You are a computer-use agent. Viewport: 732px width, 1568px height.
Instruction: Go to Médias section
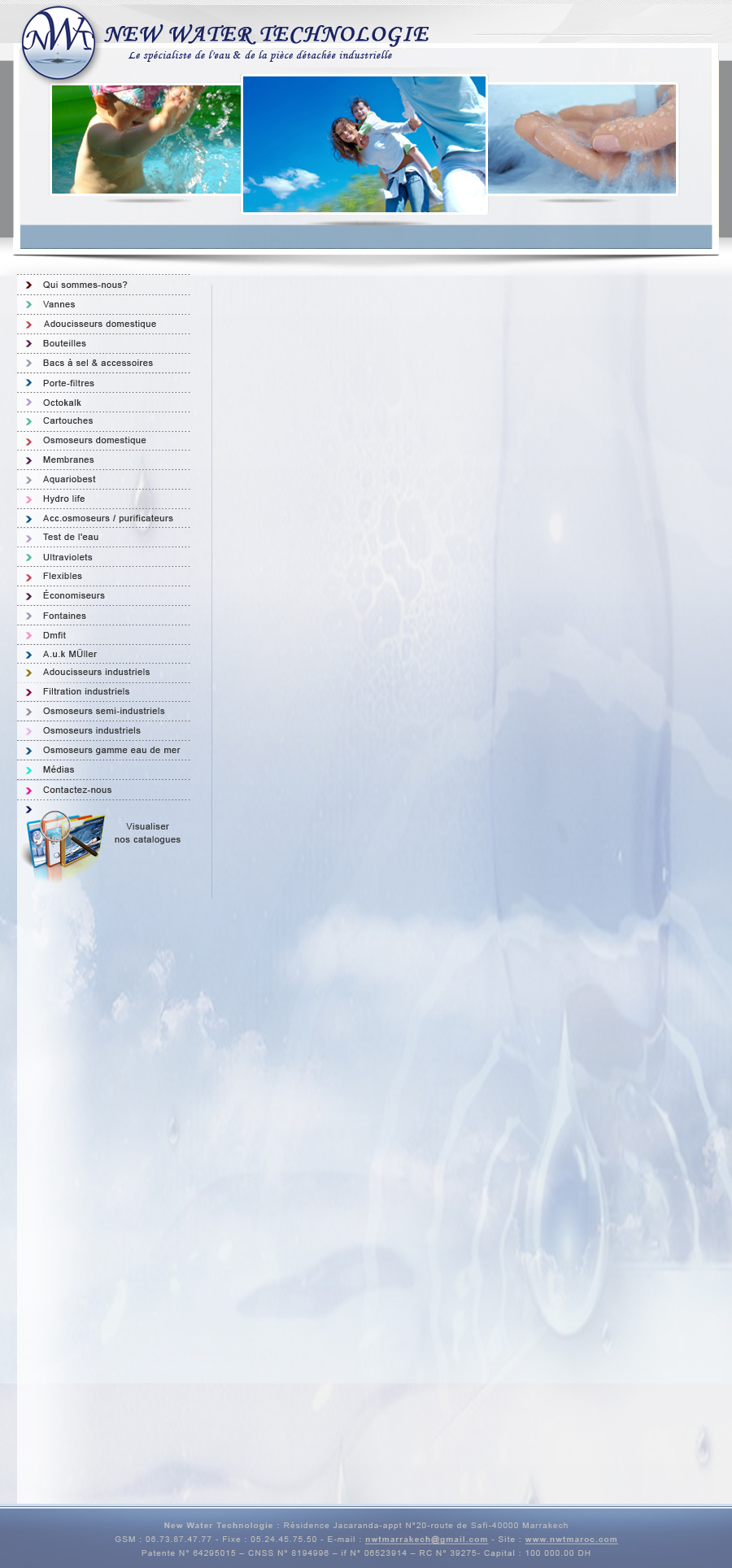tap(59, 769)
